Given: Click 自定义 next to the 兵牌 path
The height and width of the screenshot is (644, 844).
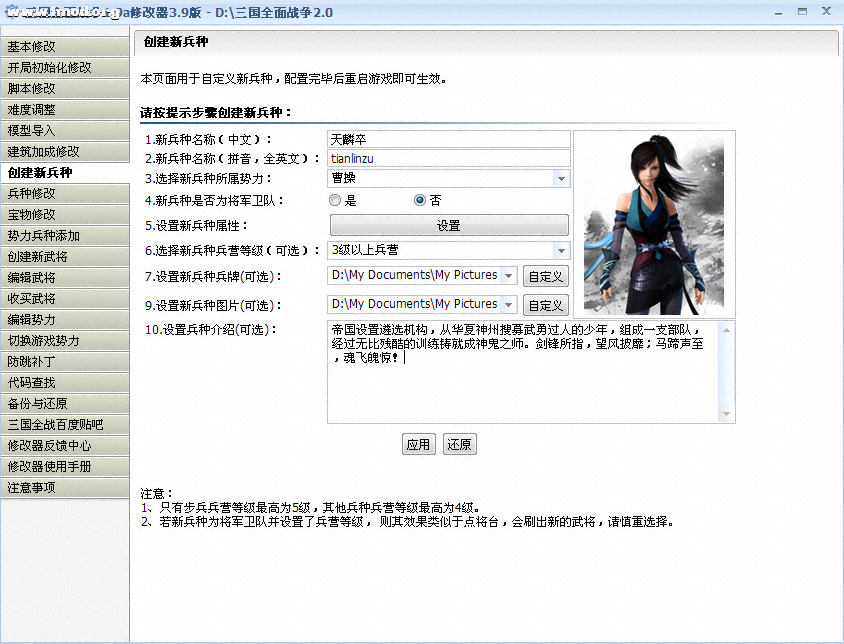Looking at the screenshot, I should pos(546,277).
